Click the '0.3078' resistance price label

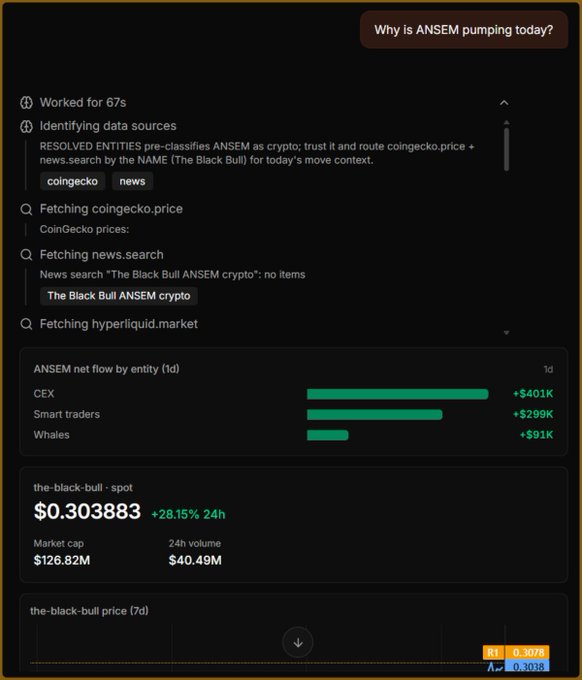[527, 653]
